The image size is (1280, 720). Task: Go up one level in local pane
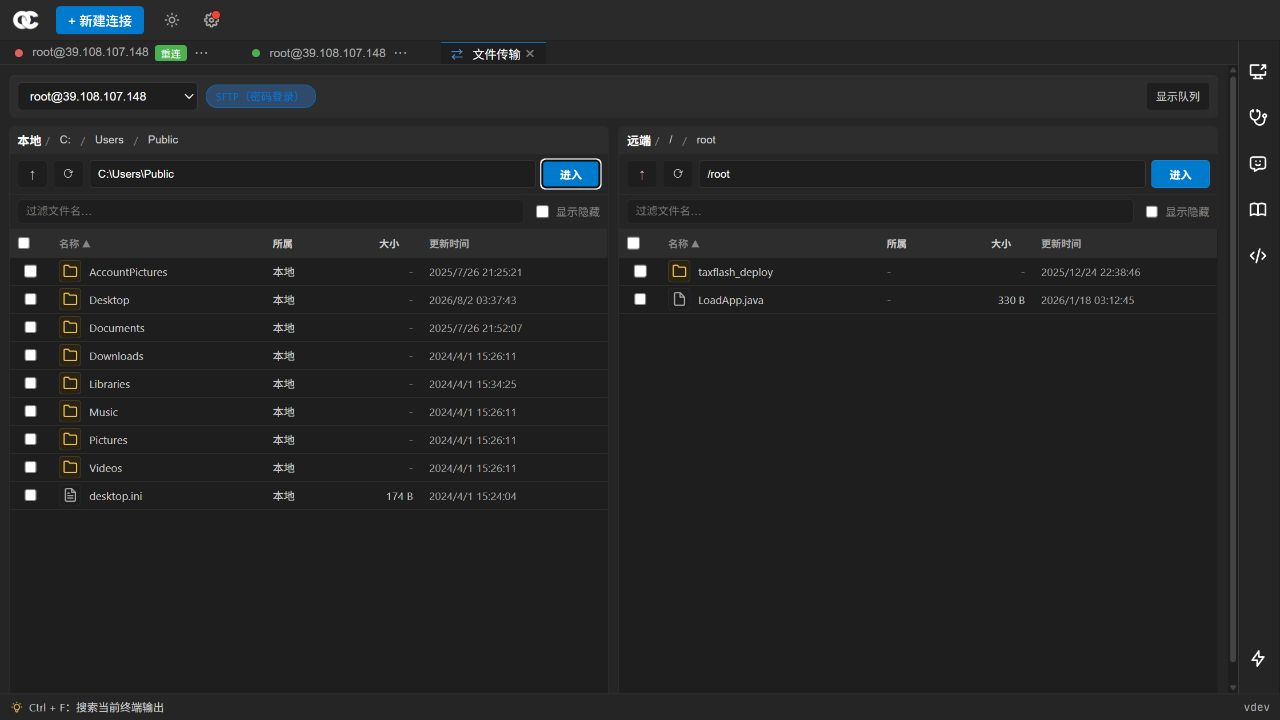click(x=32, y=174)
